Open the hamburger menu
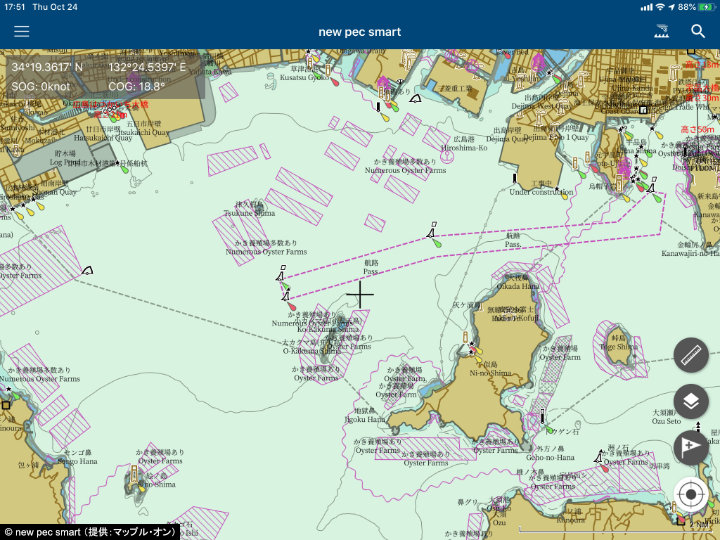This screenshot has height=540, width=720. coord(22,31)
